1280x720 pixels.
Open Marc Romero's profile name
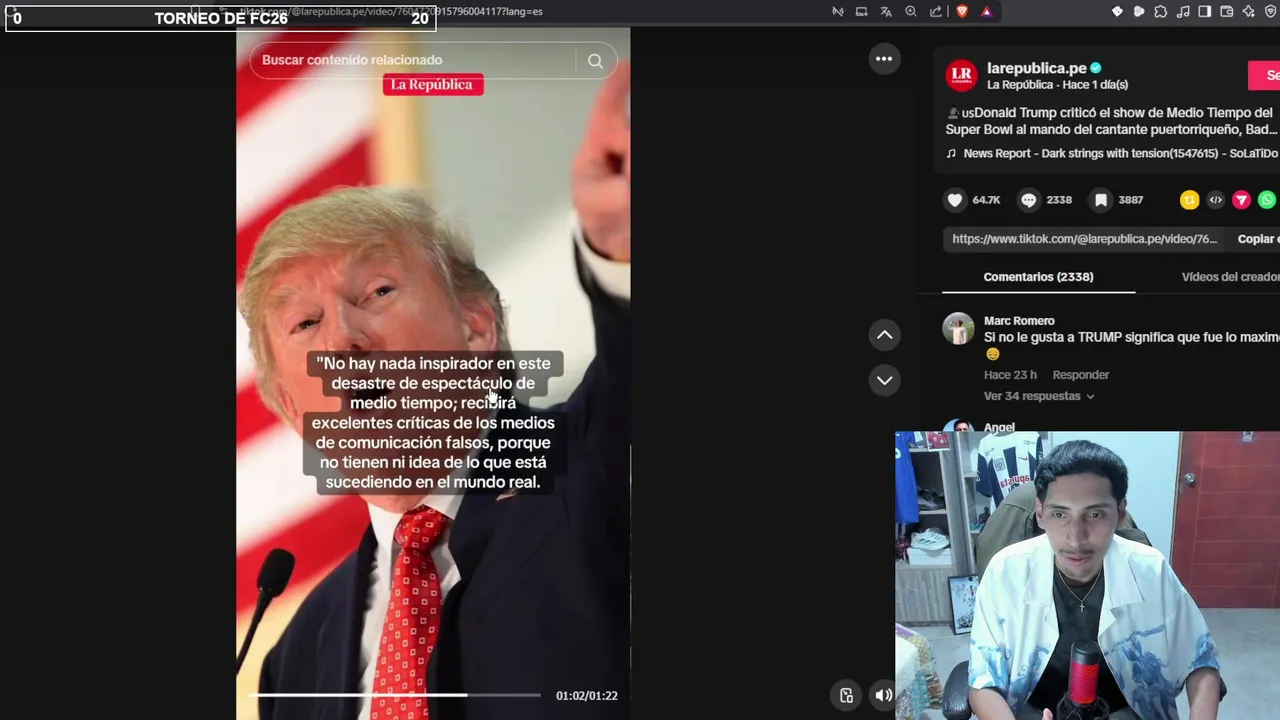point(1019,321)
